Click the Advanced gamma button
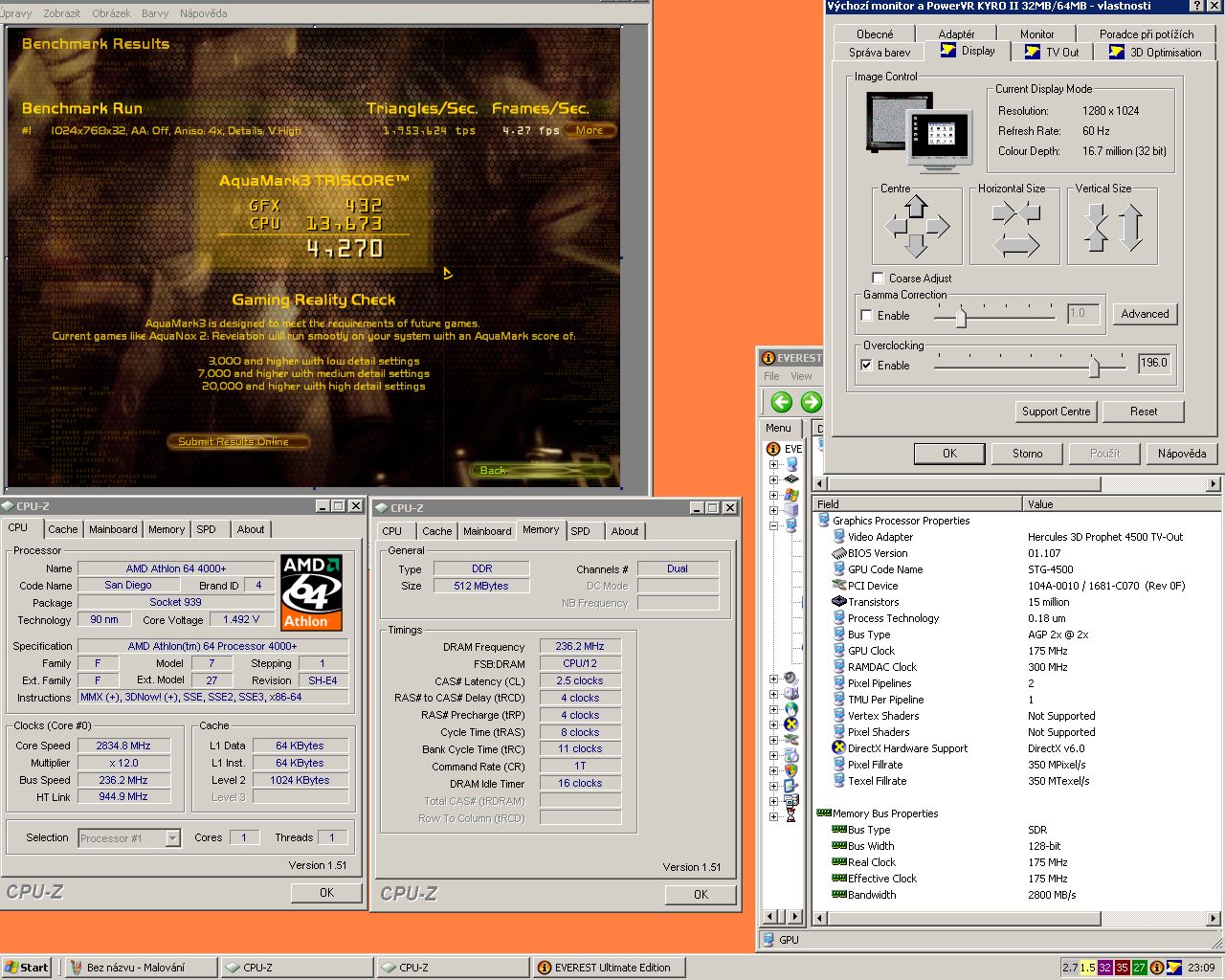The height and width of the screenshot is (980, 1225). click(1145, 314)
